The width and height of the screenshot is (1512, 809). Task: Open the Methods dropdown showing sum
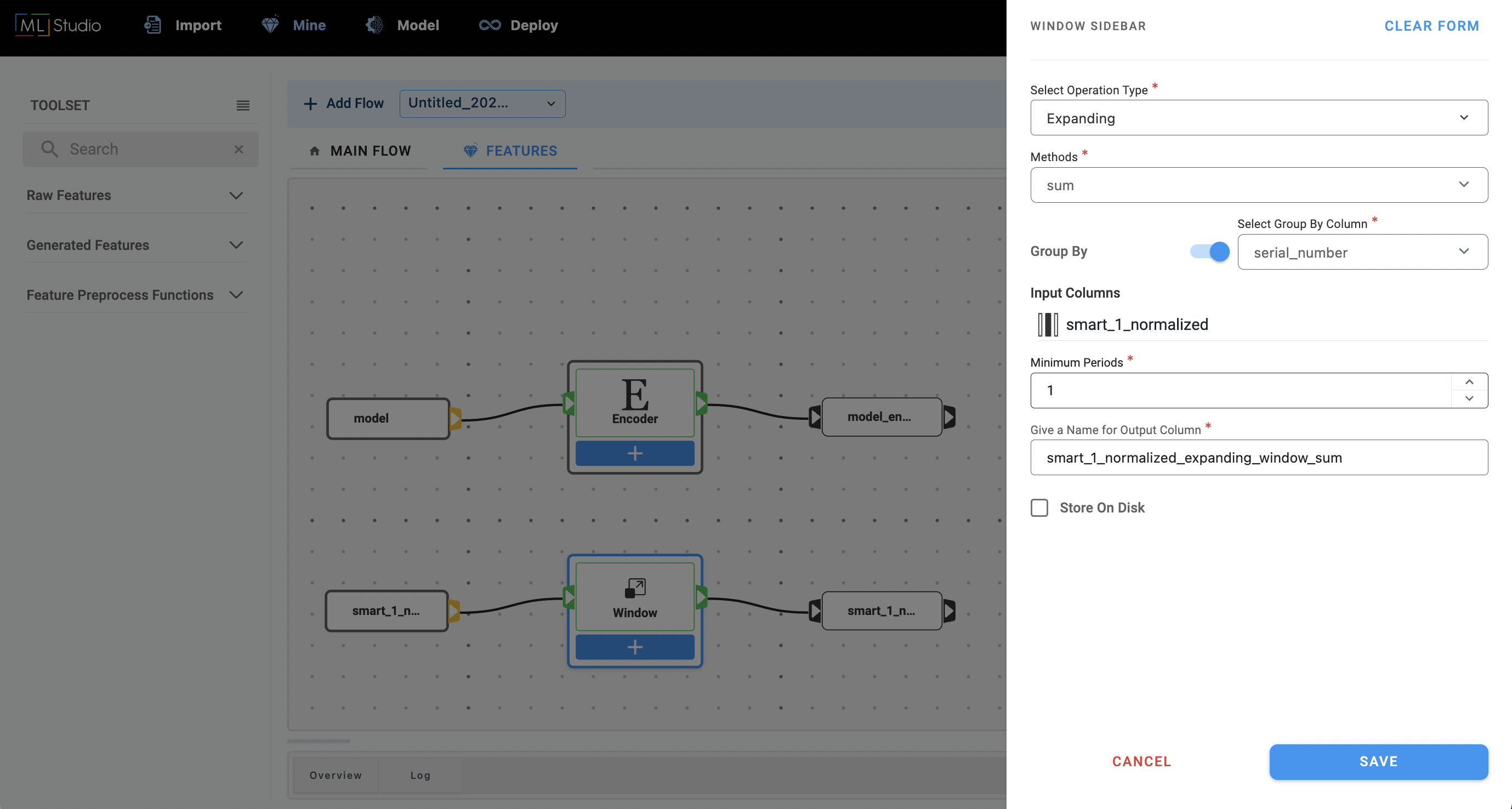click(x=1258, y=185)
